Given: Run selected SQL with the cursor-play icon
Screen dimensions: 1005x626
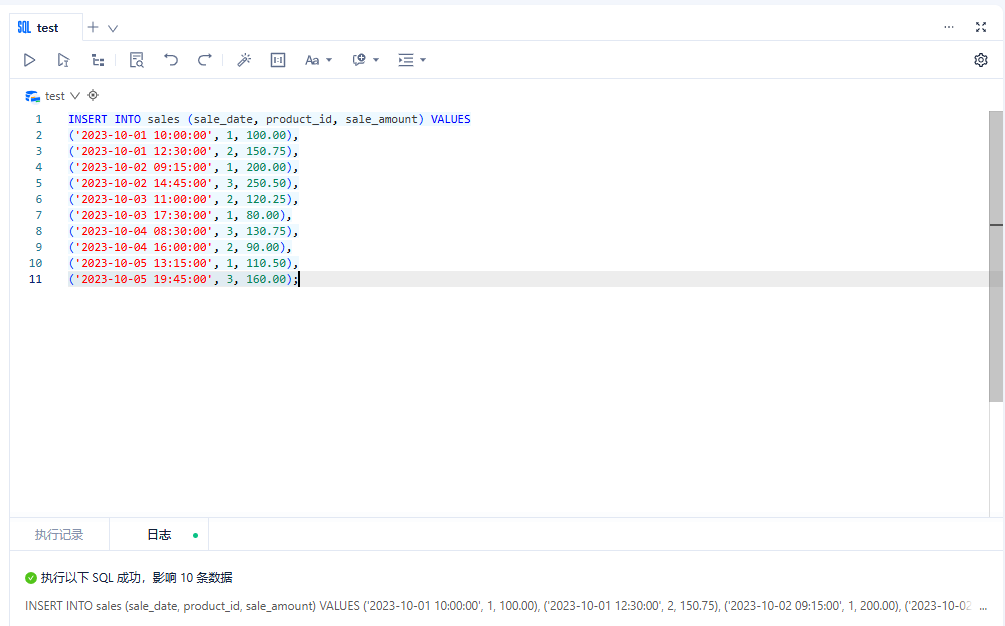Looking at the screenshot, I should 63,60.
